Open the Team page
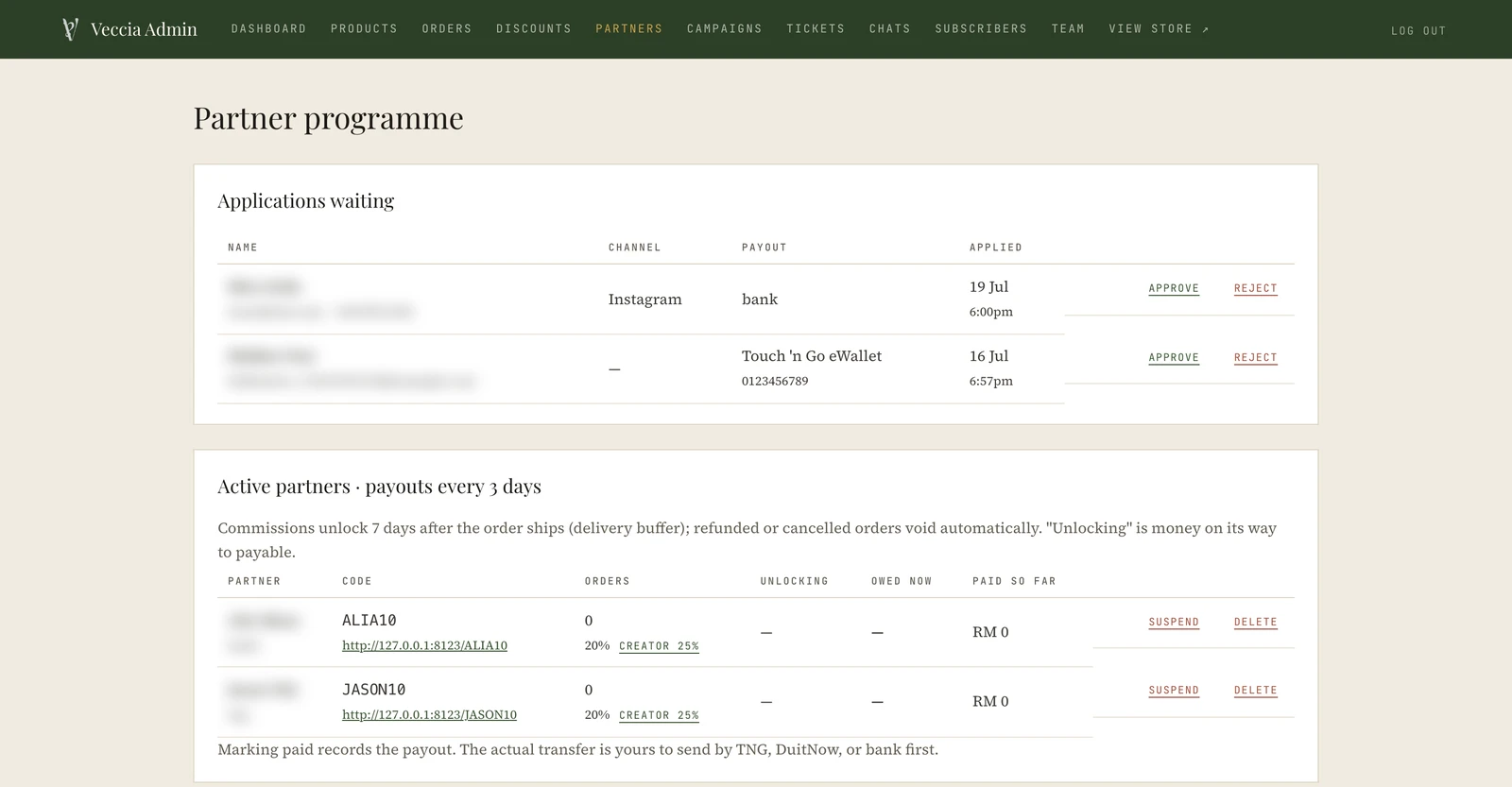Viewport: 1512px width, 787px height. (1068, 29)
